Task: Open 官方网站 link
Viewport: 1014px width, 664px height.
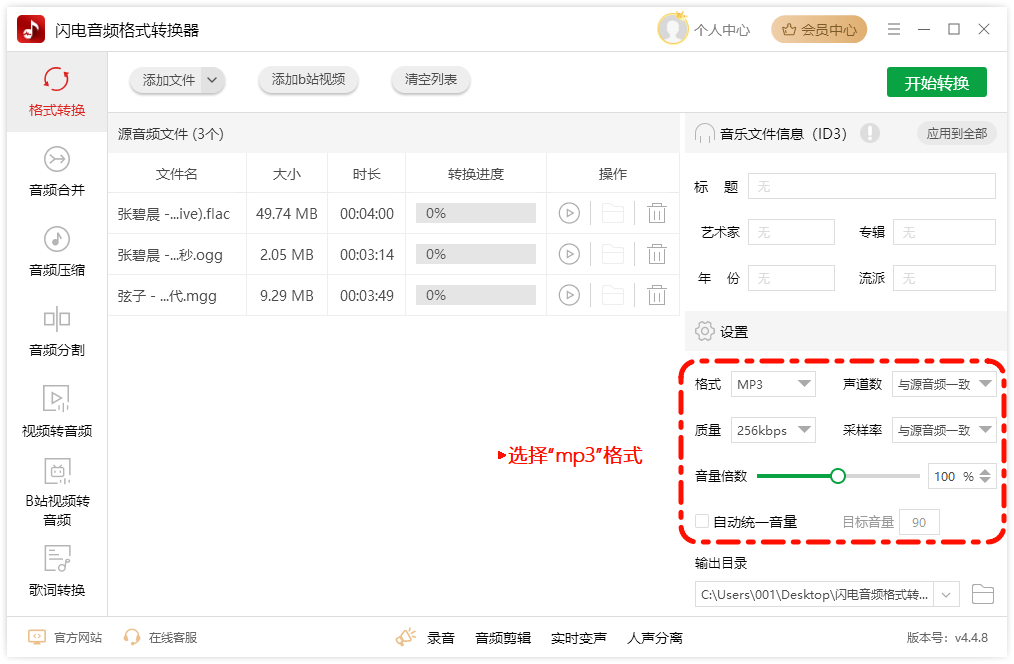Action: pyautogui.click(x=65, y=637)
